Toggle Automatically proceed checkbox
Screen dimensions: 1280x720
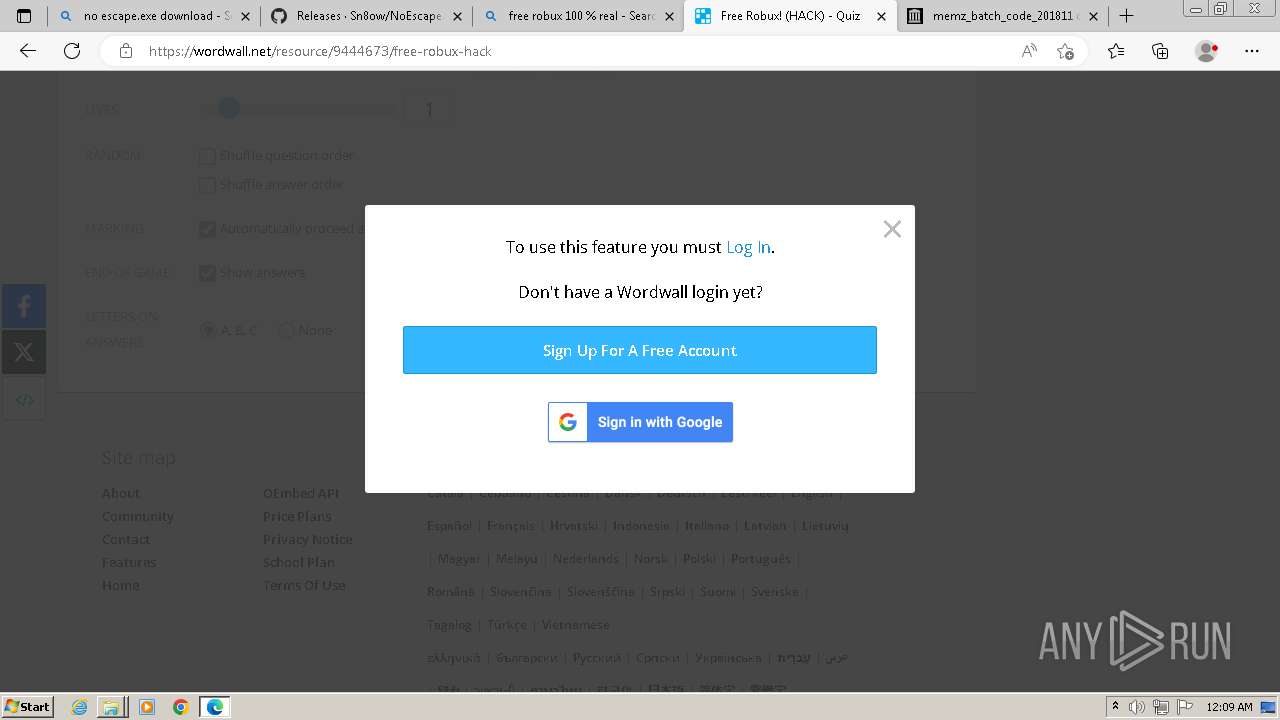[207, 229]
